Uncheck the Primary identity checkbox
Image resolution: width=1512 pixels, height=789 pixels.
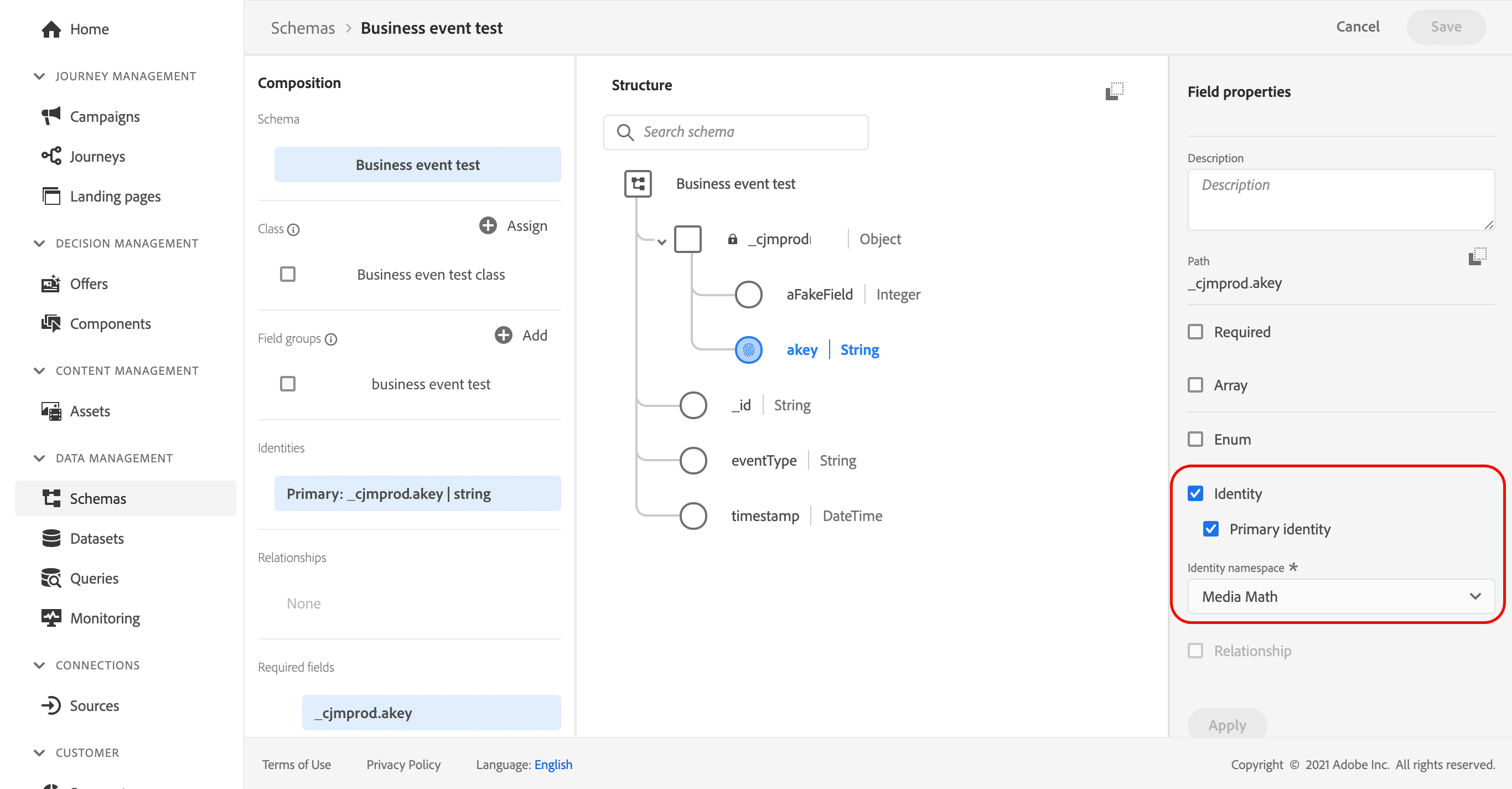pyautogui.click(x=1210, y=529)
